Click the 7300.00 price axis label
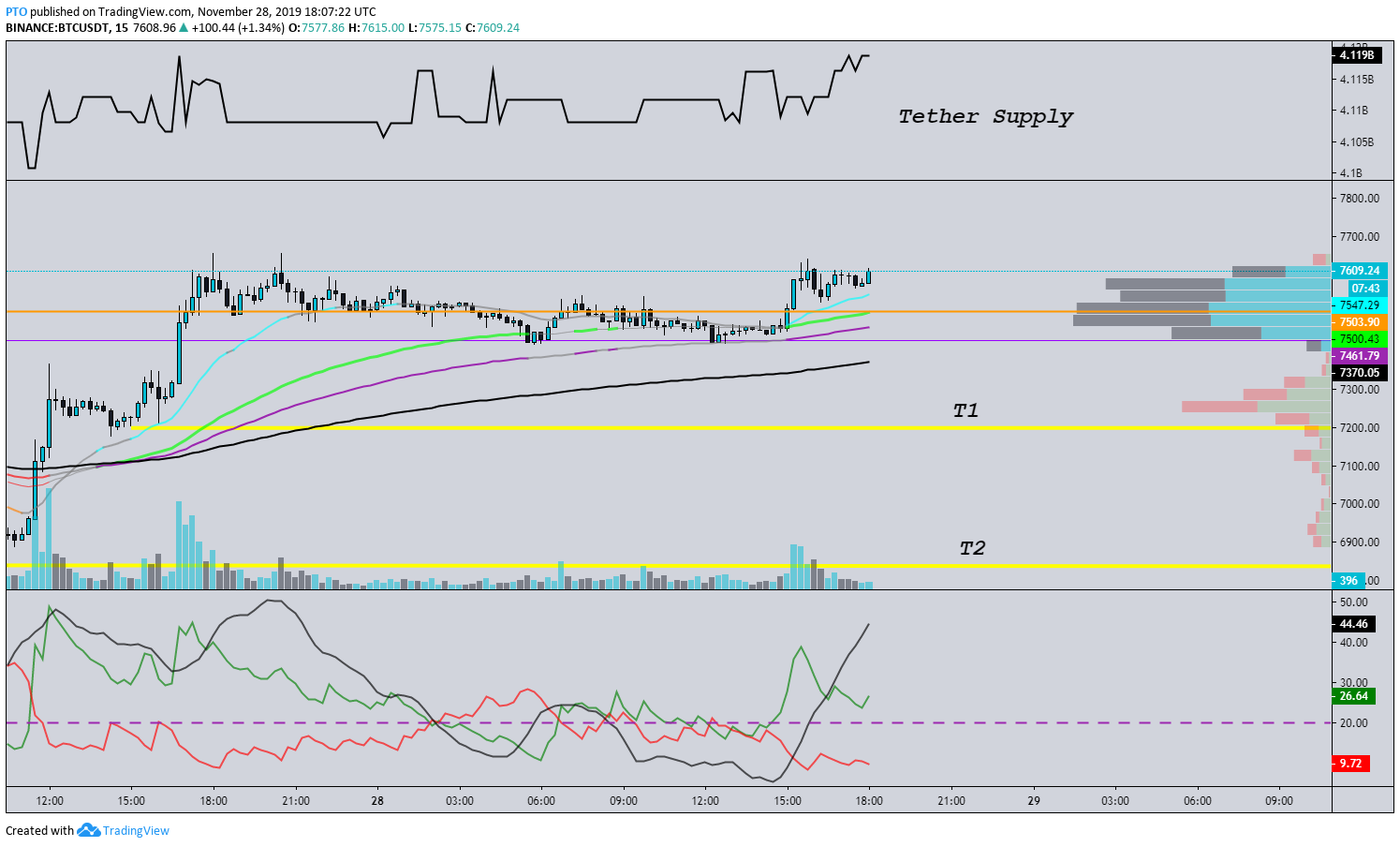 (1359, 390)
